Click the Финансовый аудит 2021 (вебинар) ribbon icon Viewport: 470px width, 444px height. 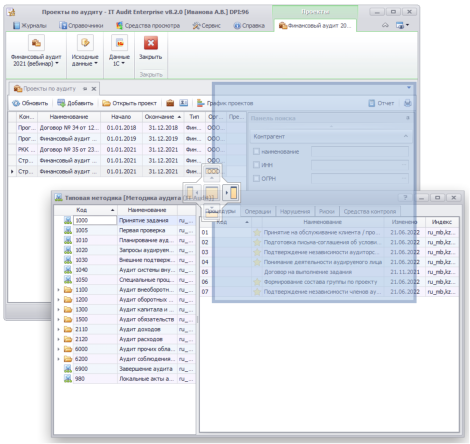click(36, 43)
